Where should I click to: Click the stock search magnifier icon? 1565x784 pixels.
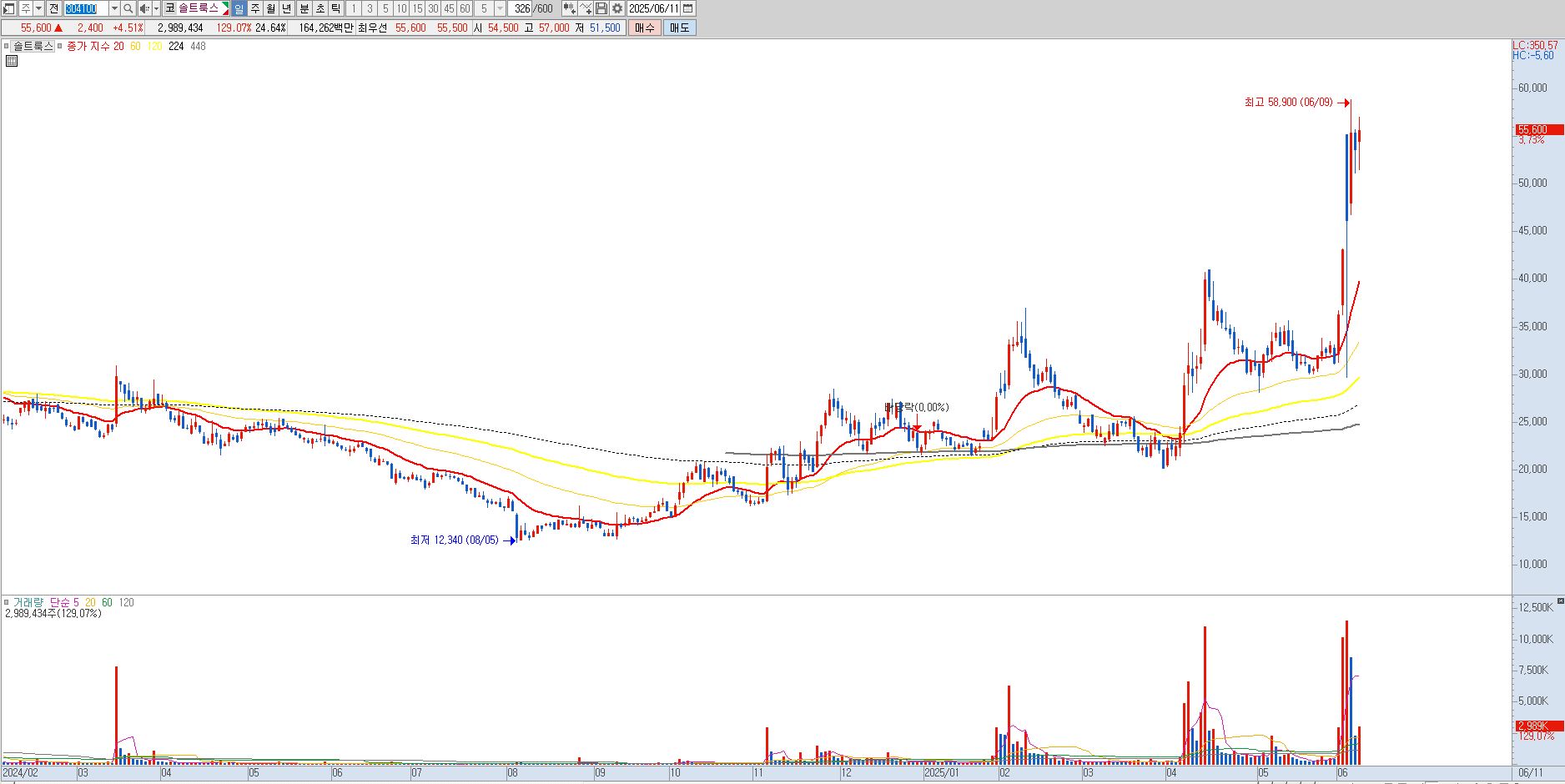[x=128, y=8]
